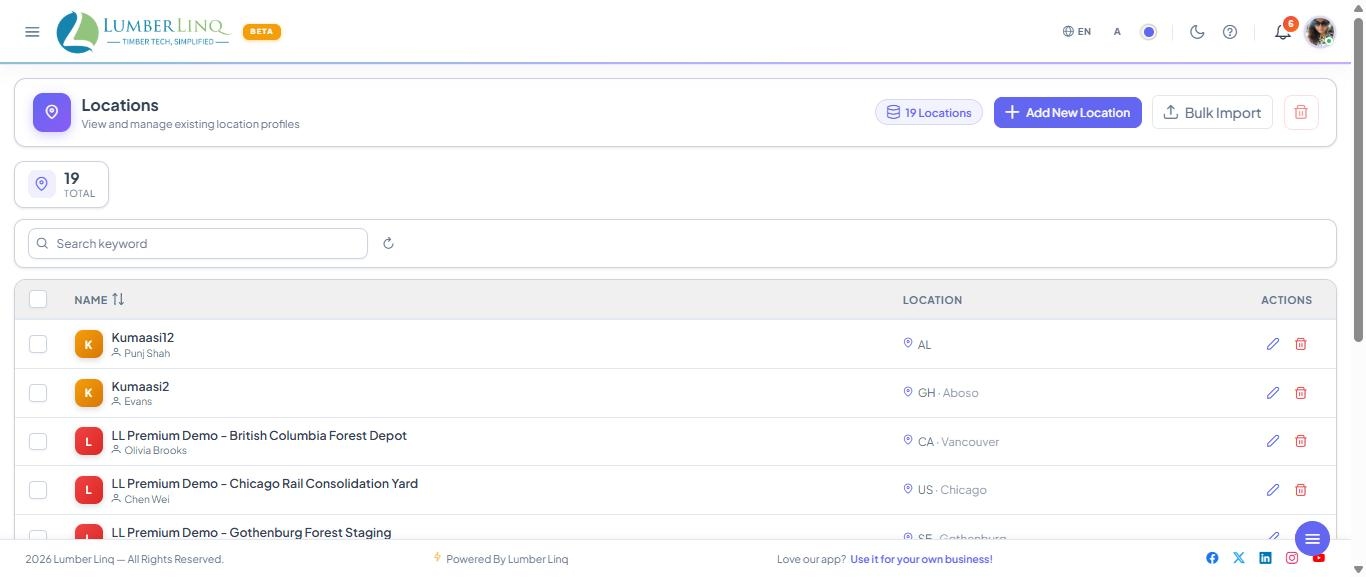Click the US · Chicago location cell
Viewport: 1366px width, 577px height.
click(x=944, y=490)
